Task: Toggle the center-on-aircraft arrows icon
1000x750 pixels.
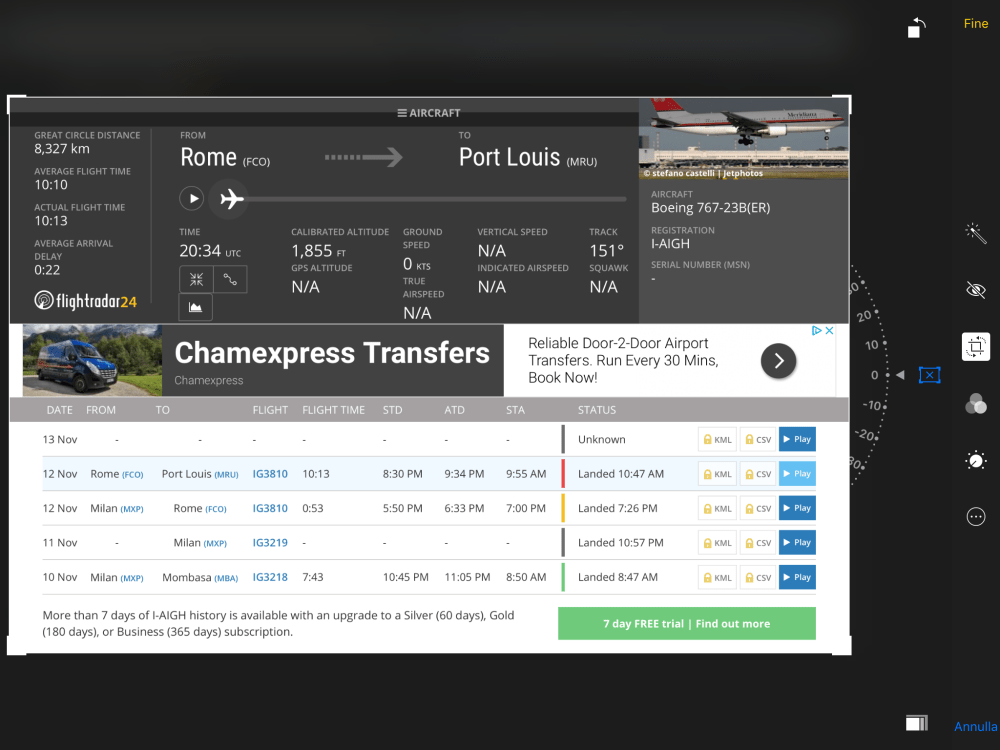Action: pos(195,279)
